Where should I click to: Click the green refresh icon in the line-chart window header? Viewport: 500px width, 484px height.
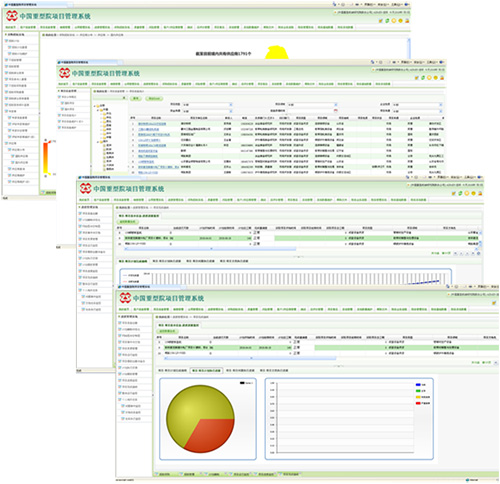460,193
